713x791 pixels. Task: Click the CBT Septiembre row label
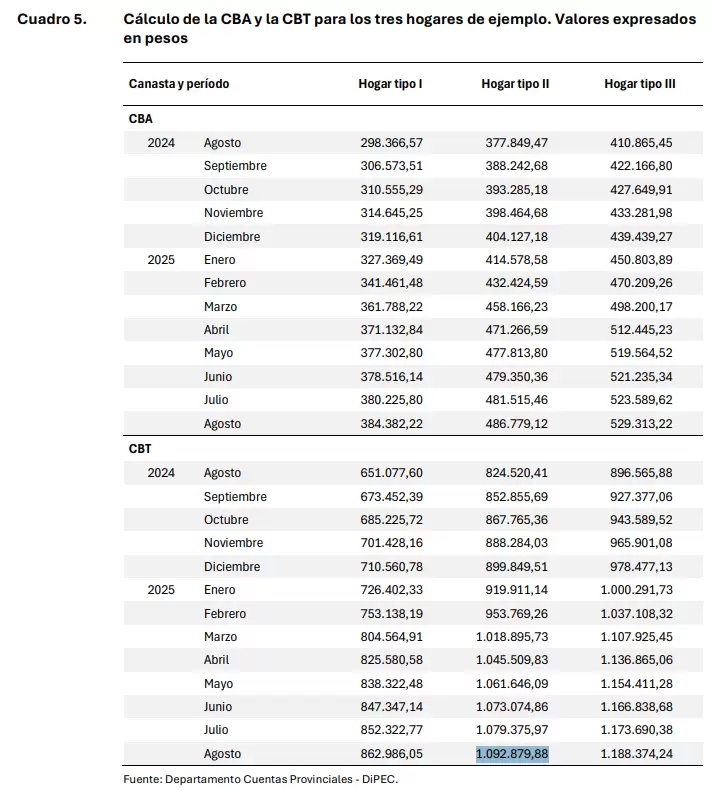click(235, 497)
